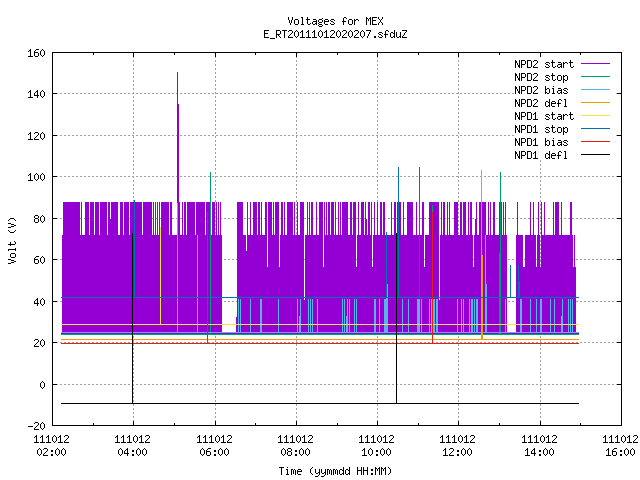Click the y-axis tick value 140
640x480 pixels.
(36, 94)
